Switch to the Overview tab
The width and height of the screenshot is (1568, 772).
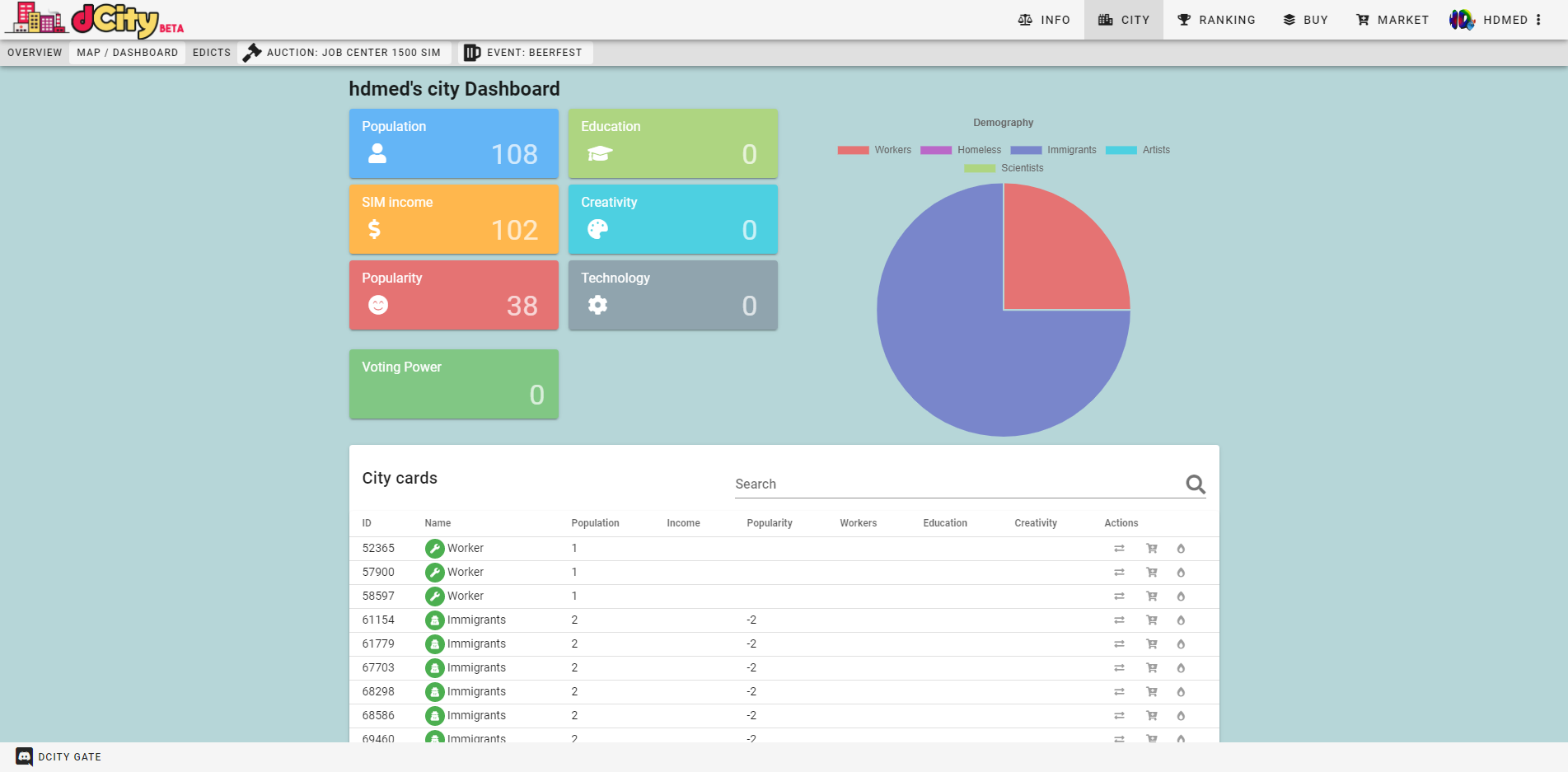click(35, 53)
